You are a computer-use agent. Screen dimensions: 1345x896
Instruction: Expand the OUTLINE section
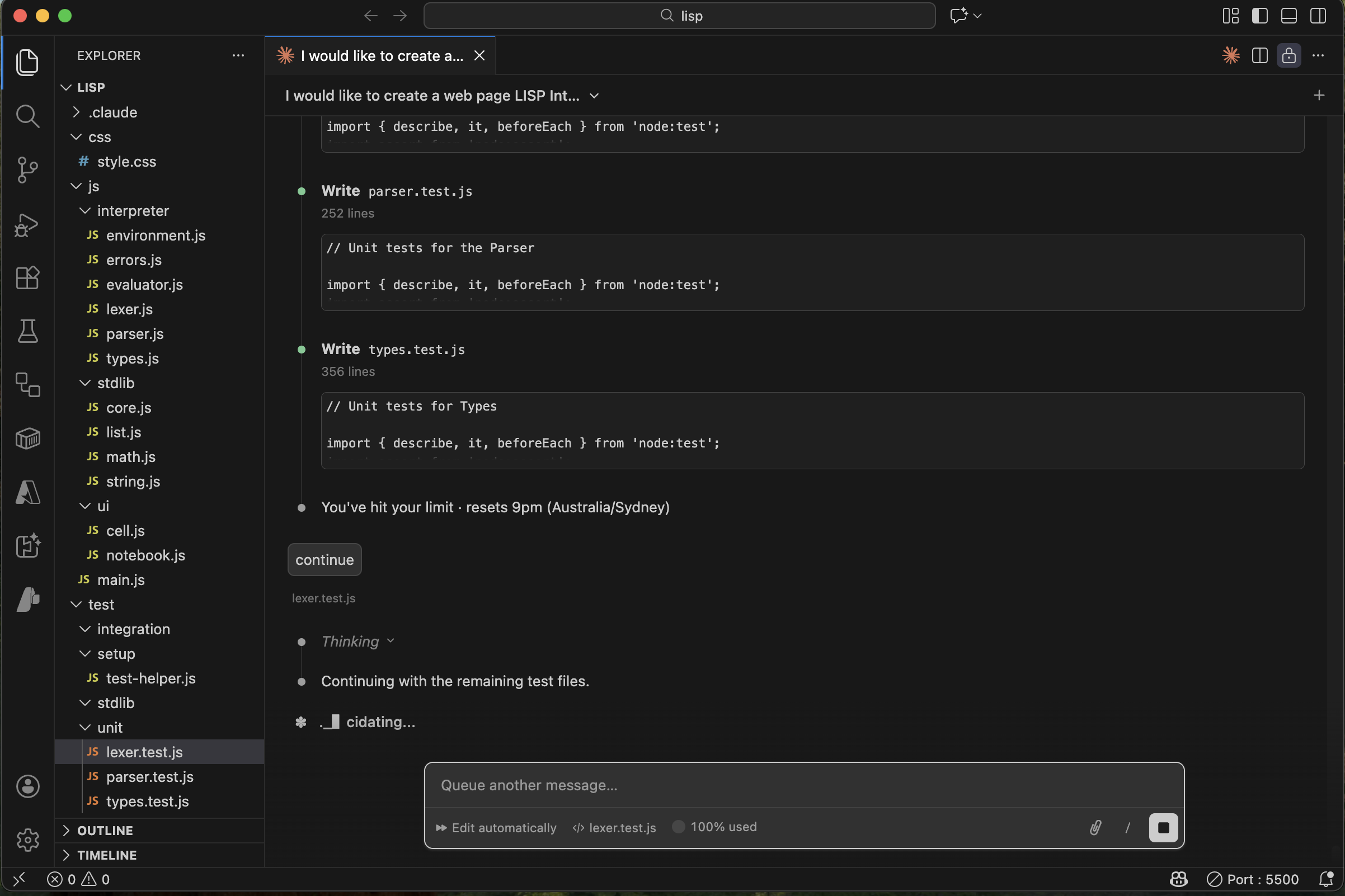[105, 831]
